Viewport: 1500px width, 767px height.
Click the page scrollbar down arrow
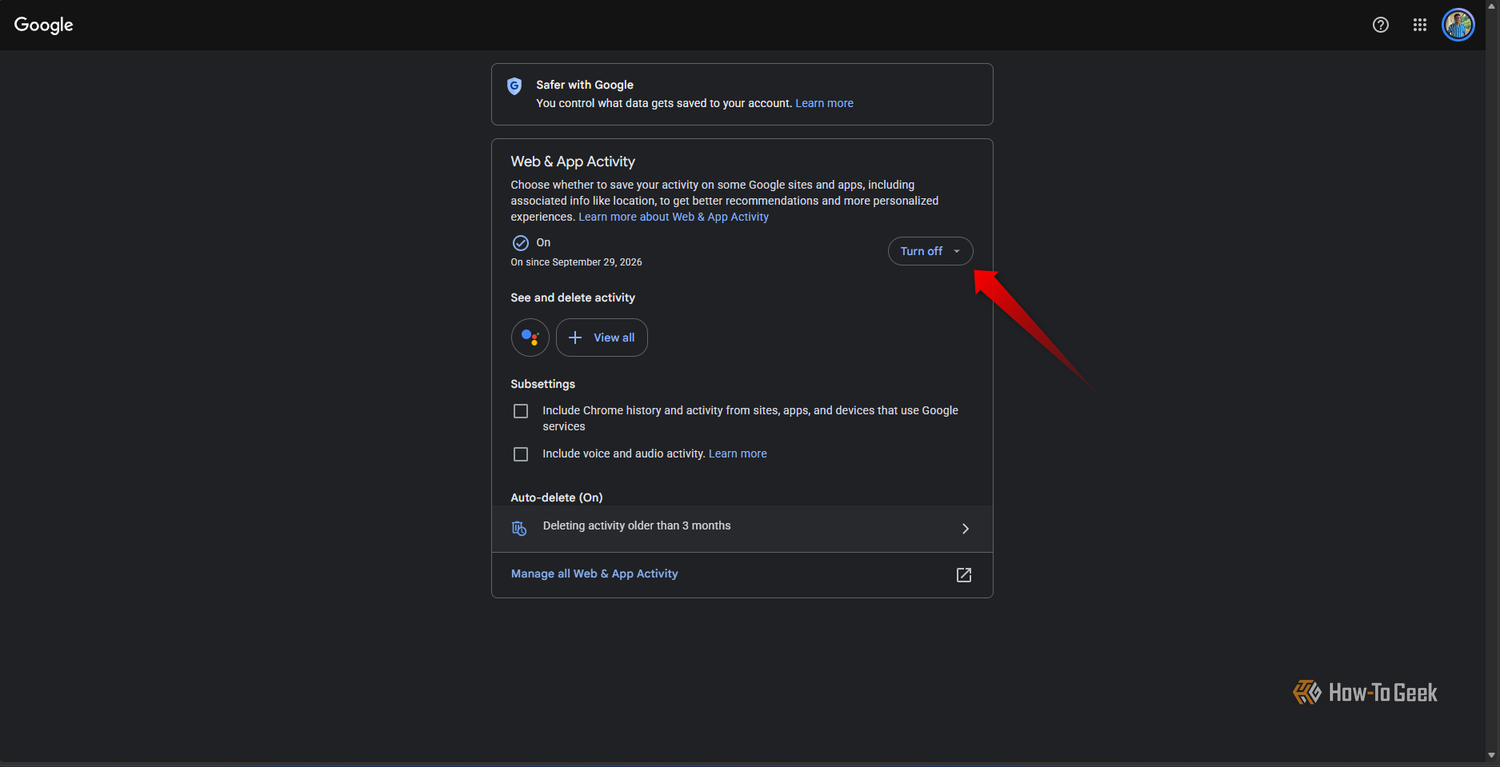coord(1492,756)
